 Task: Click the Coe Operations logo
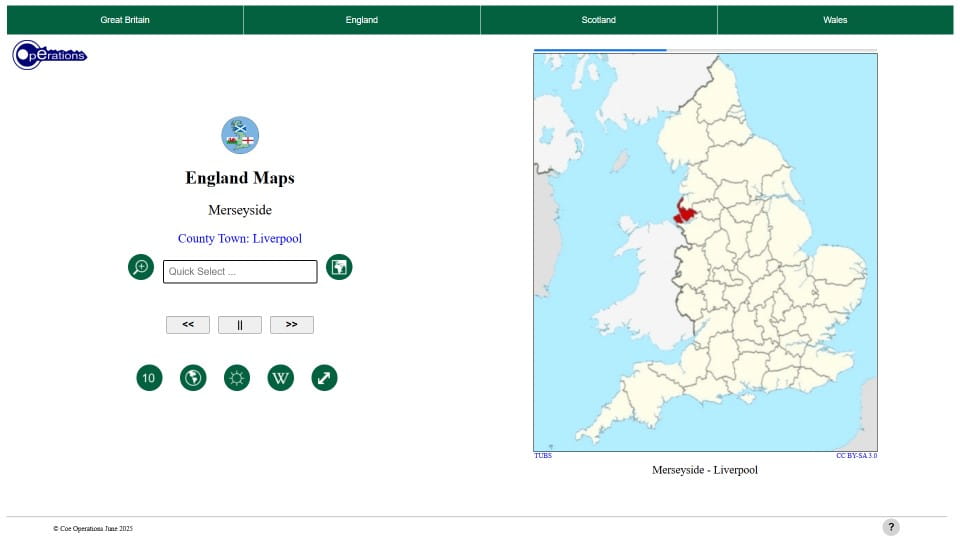pyautogui.click(x=50, y=55)
